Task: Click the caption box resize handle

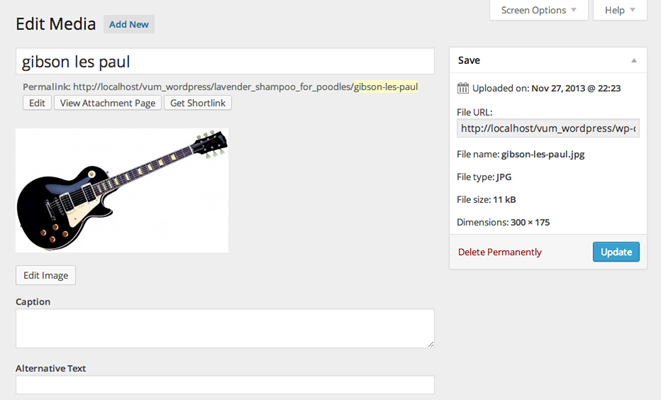Action: pyautogui.click(x=430, y=344)
